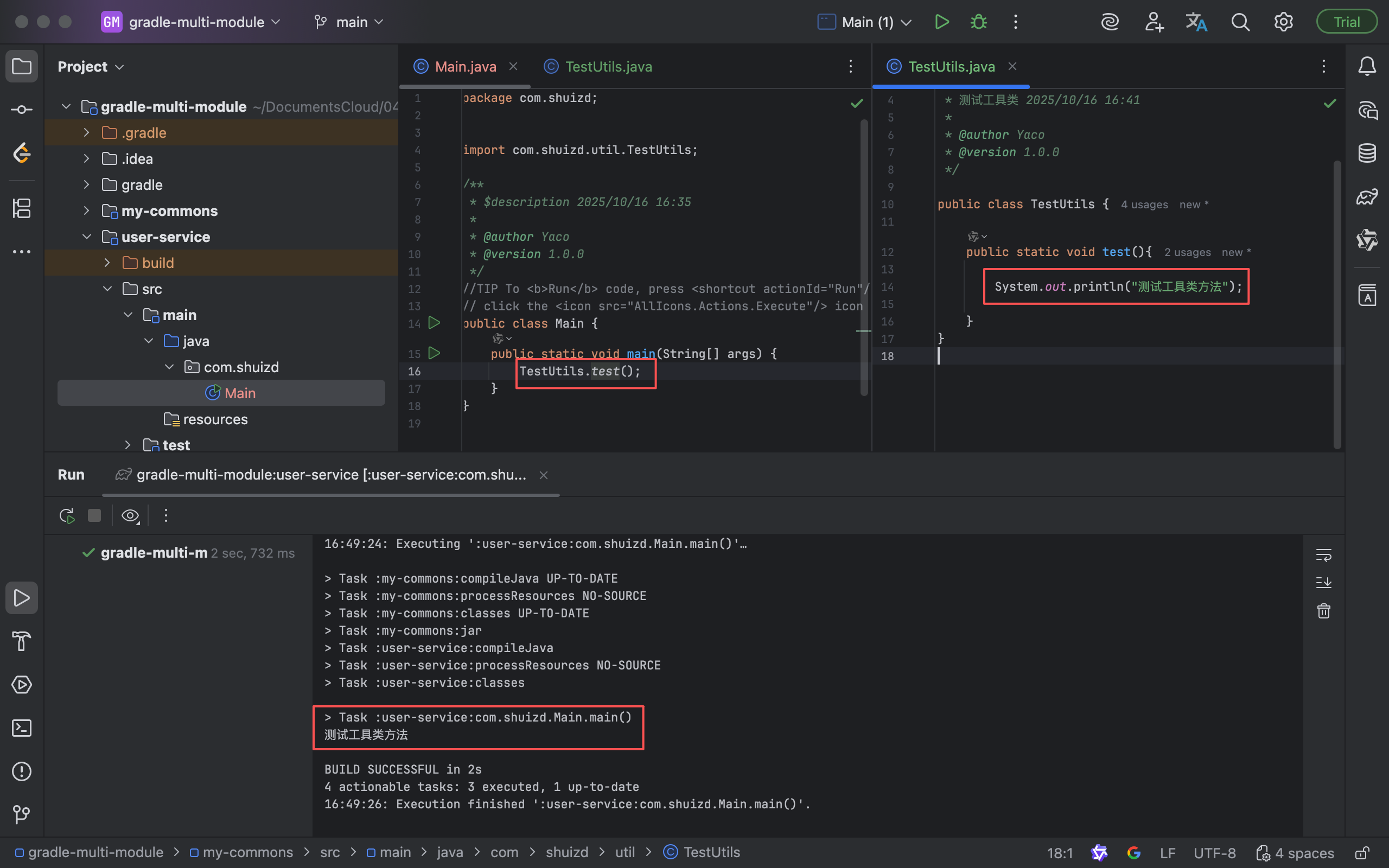This screenshot has width=1389, height=868.
Task: Open Notifications bell in right sidebar
Action: click(1367, 67)
